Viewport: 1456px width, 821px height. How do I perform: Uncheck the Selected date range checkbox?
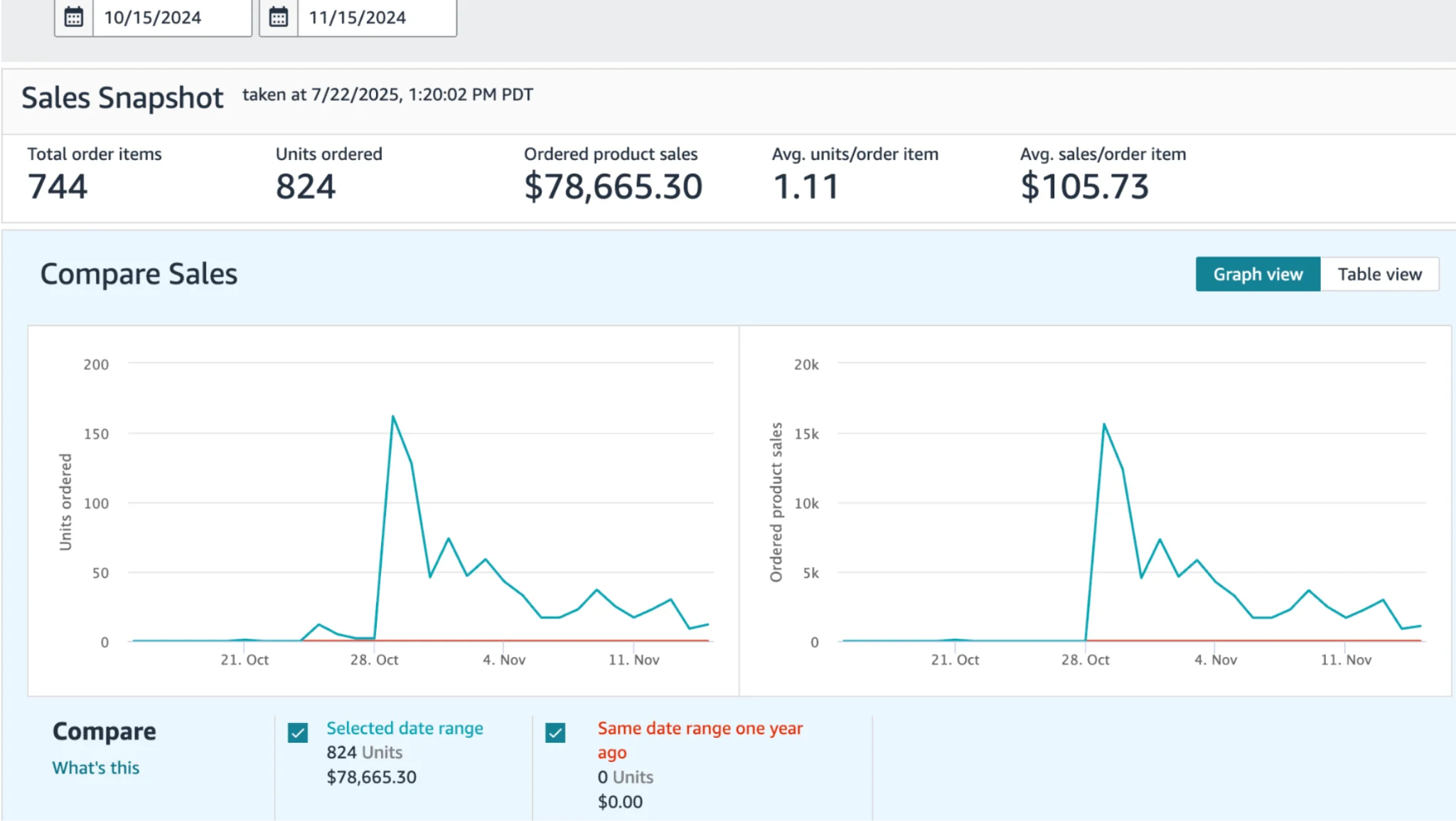coord(298,733)
